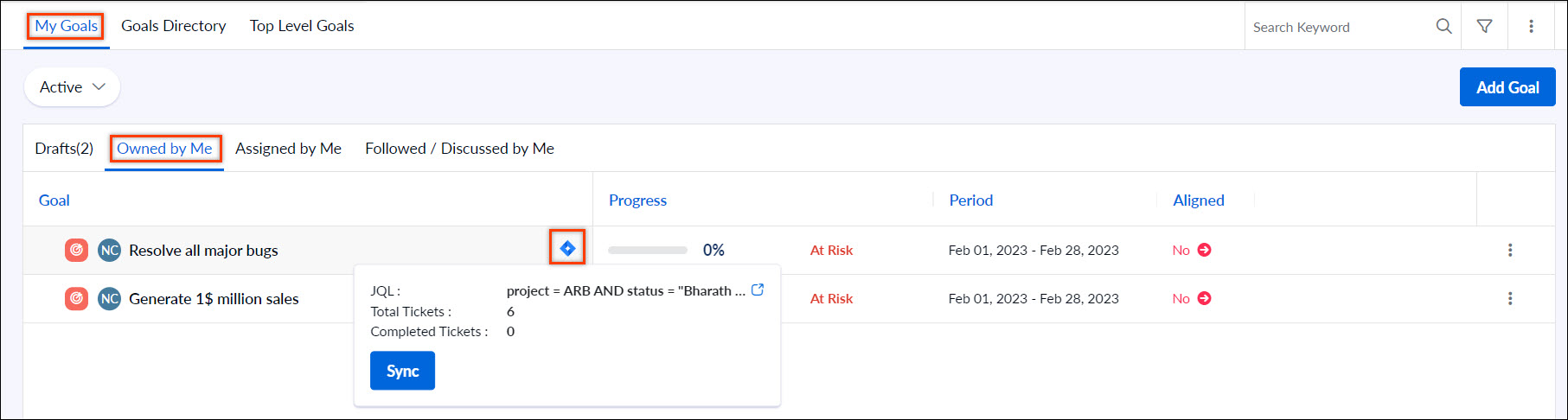Viewport: 1568px width, 420px height.
Task: Open JQL query external link icon
Action: [x=758, y=290]
